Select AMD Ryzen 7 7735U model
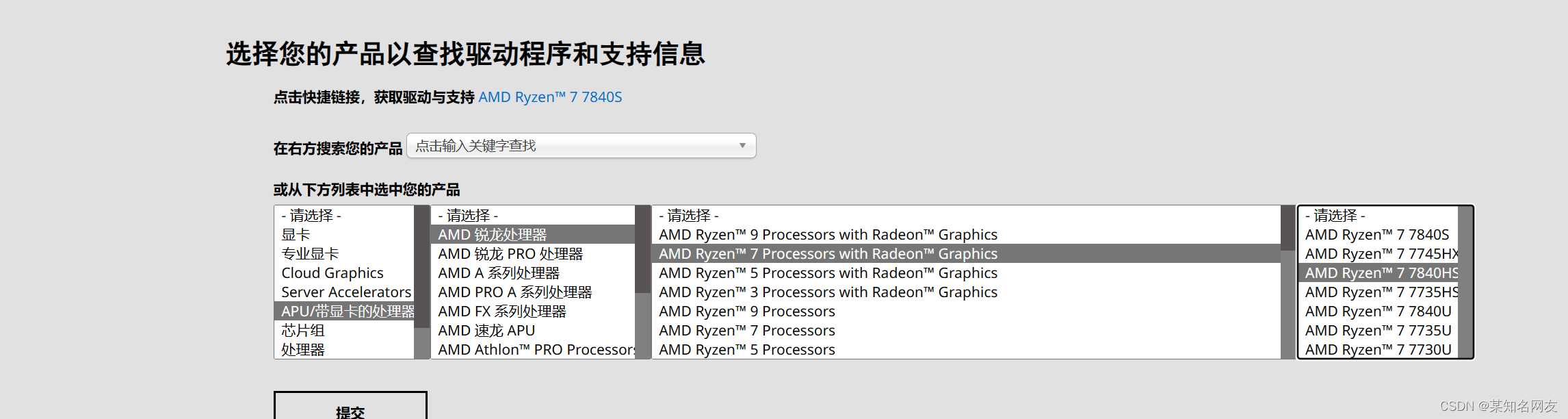The width and height of the screenshot is (1568, 419). pos(1378,331)
